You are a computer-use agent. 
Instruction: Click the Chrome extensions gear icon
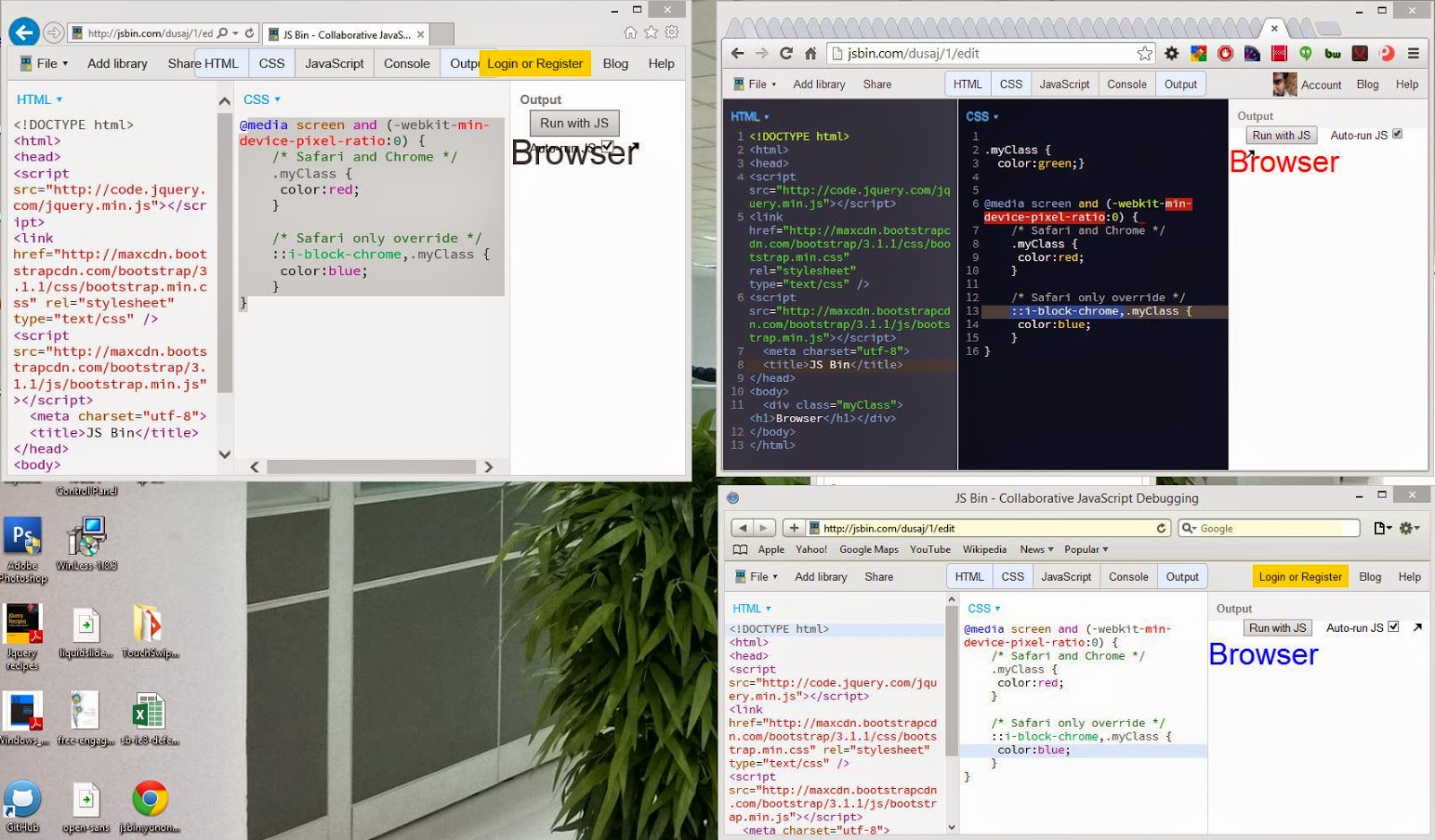(x=1172, y=54)
